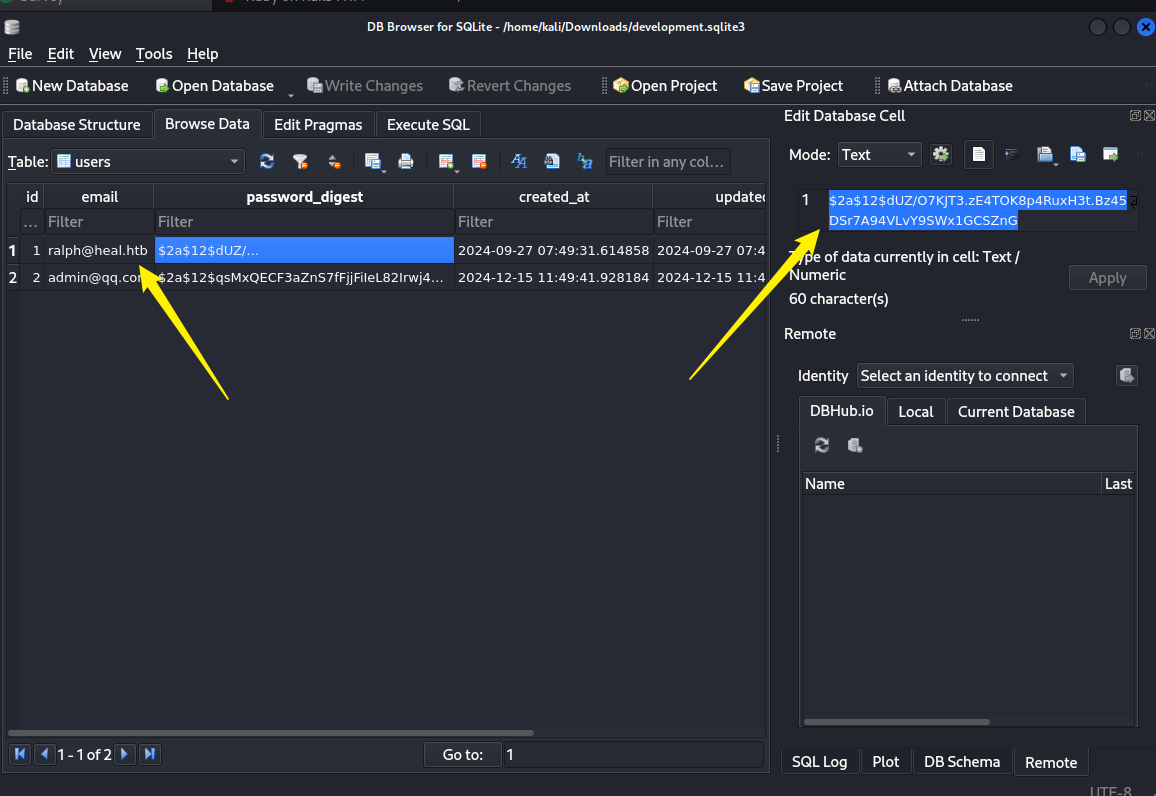1156x796 pixels.
Task: Clear sorting with the arrows icon
Action: (334, 161)
